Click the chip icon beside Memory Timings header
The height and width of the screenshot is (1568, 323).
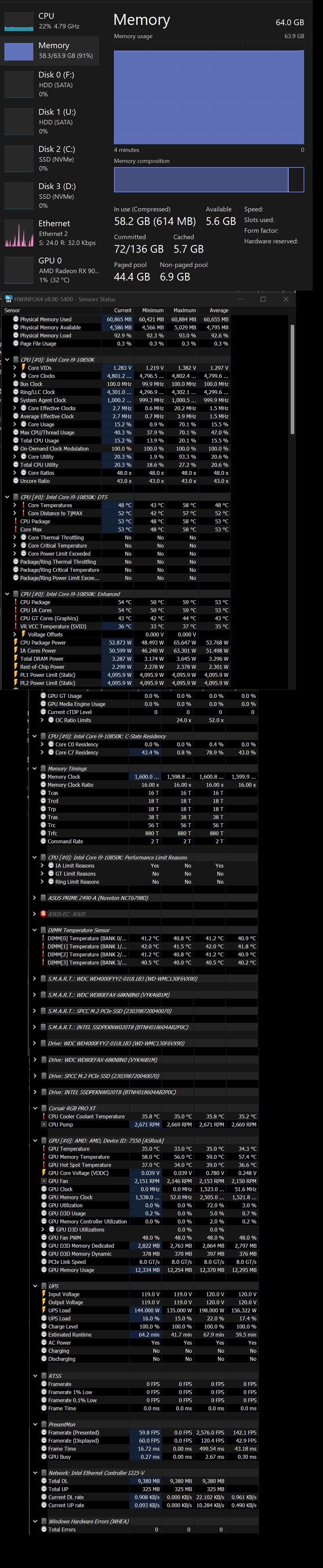(x=43, y=768)
